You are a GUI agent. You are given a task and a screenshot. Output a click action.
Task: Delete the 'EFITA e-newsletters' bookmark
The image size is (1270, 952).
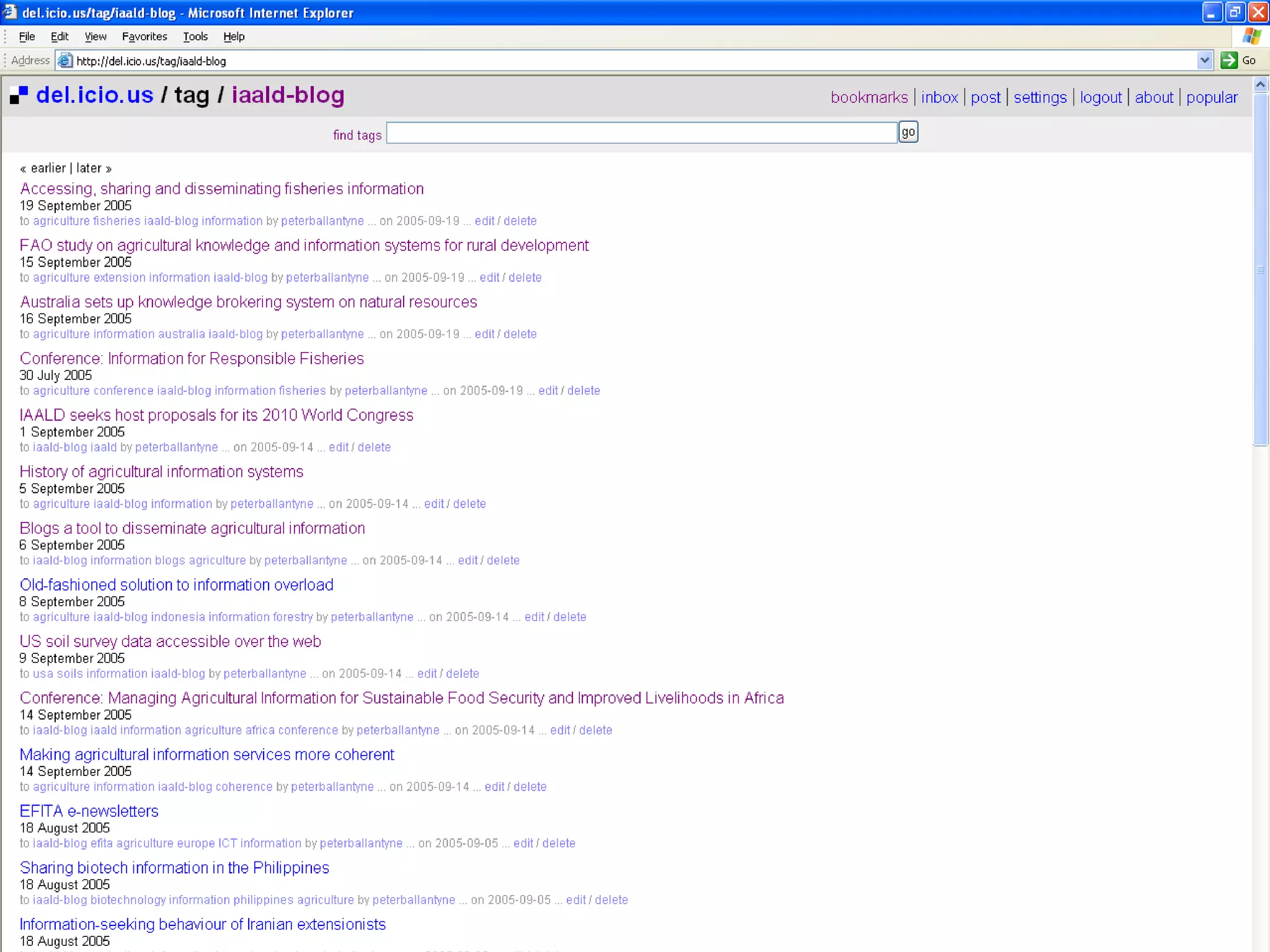click(559, 843)
